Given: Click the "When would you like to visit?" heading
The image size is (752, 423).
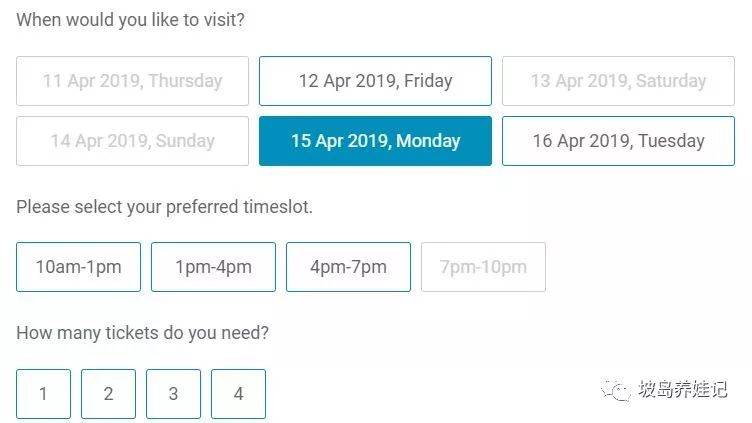Looking at the screenshot, I should [131, 19].
